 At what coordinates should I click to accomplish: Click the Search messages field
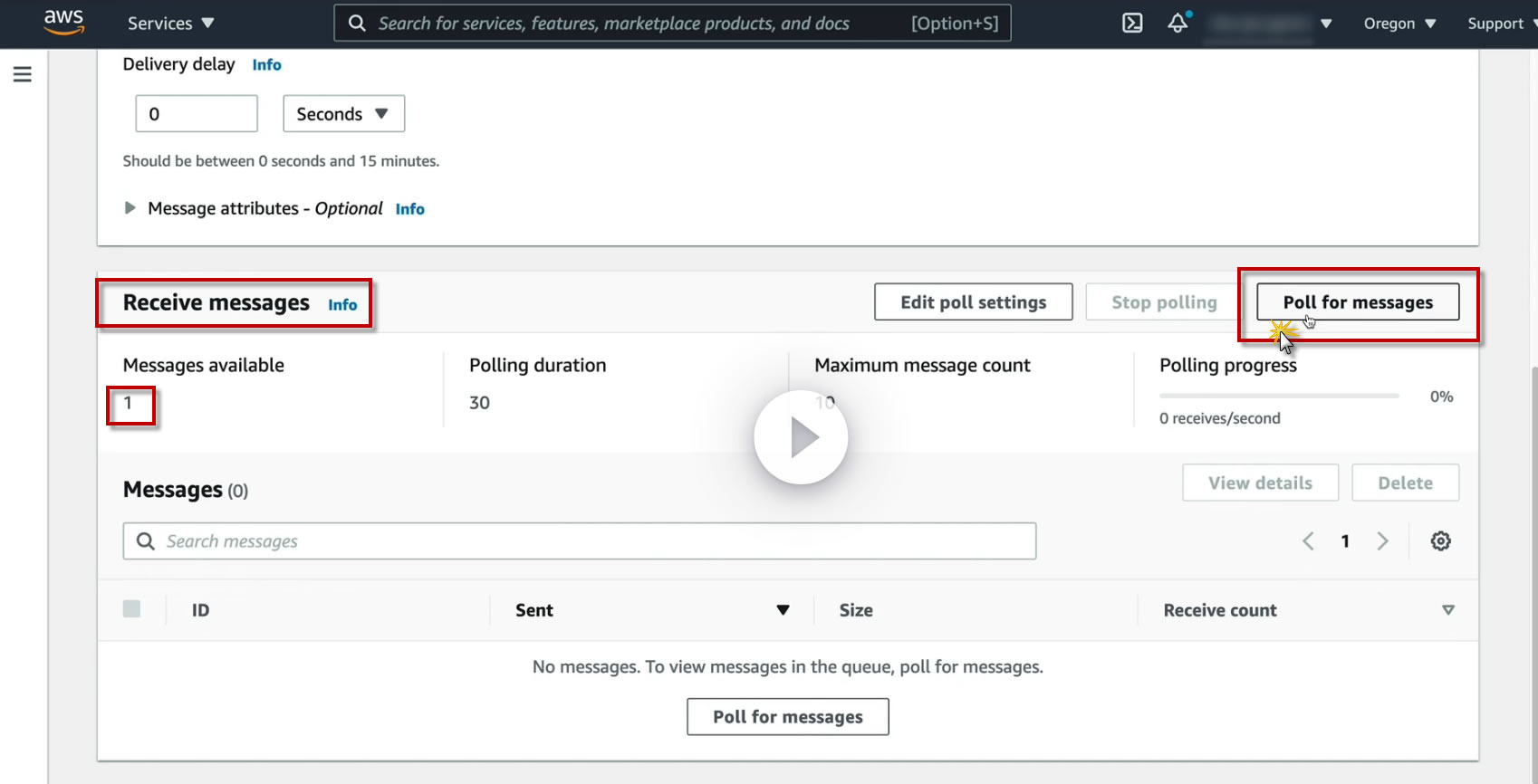click(x=580, y=541)
